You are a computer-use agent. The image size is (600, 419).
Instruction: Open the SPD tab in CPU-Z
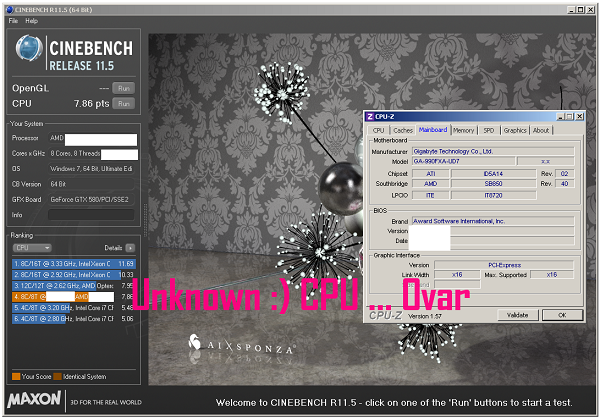489,130
